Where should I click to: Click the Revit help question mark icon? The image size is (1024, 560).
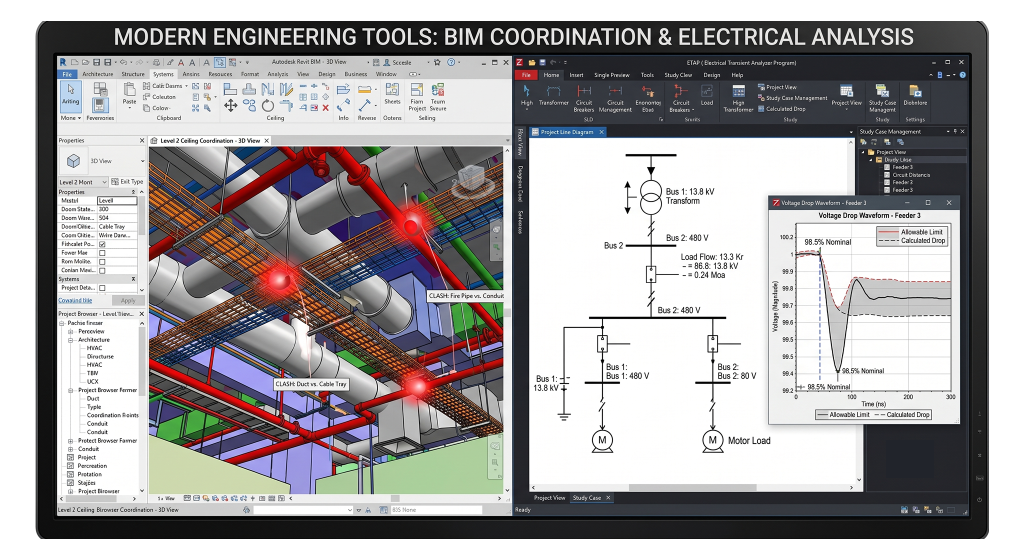[451, 62]
